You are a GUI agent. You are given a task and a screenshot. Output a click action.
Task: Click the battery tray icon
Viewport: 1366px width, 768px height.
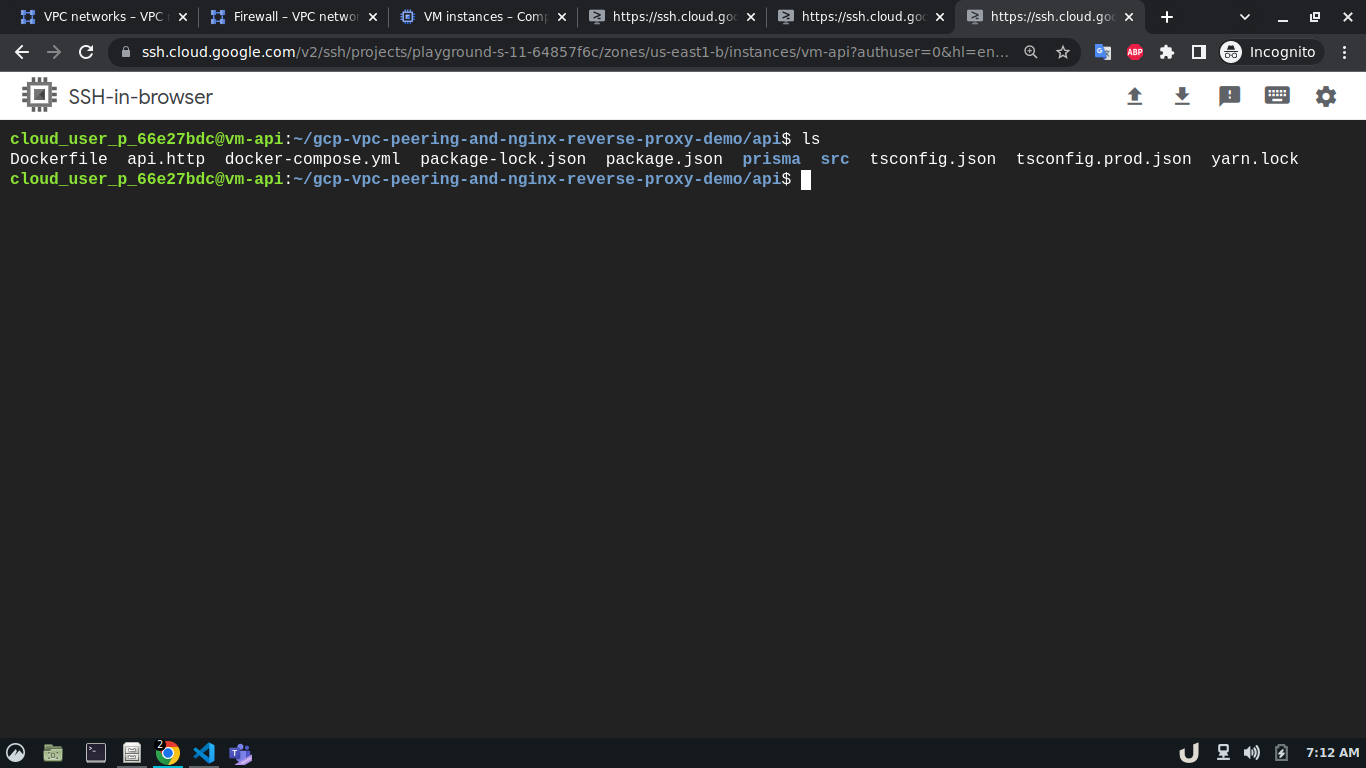point(1281,753)
